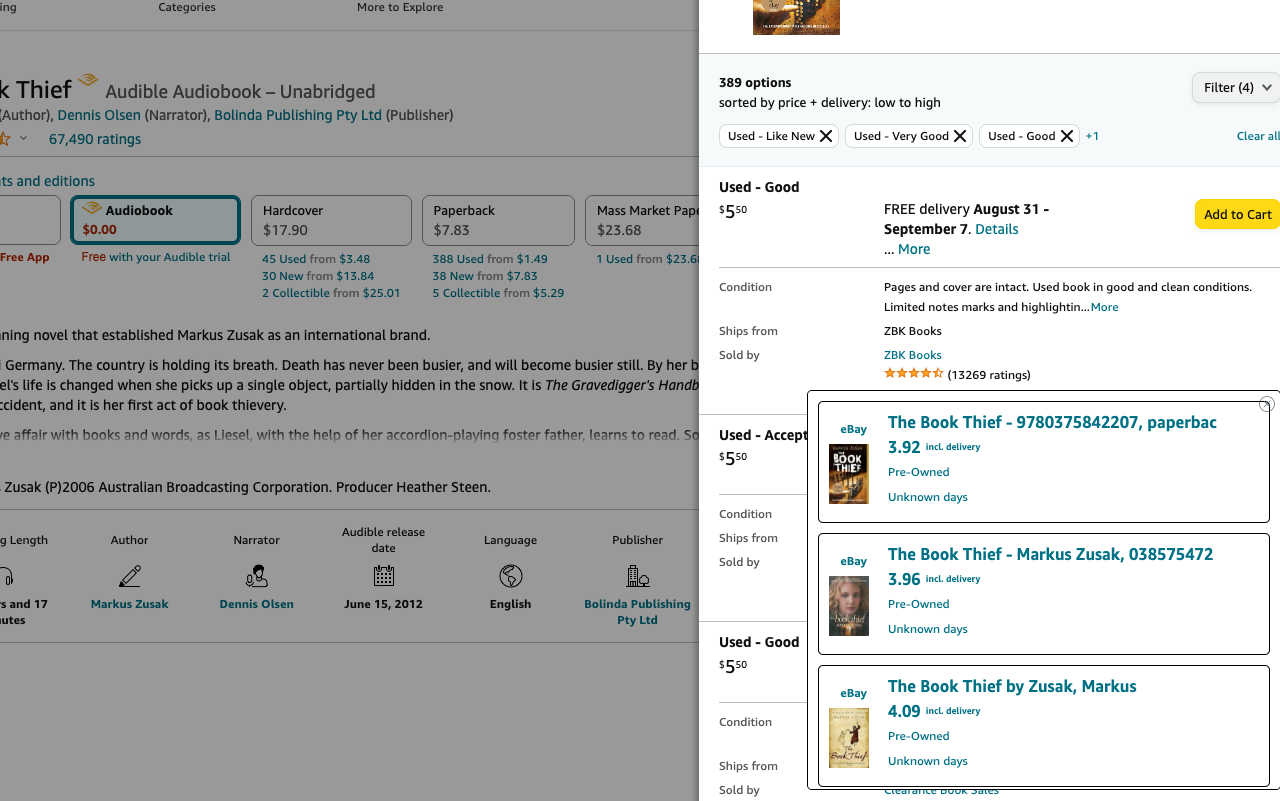Open Bolinda Publishing detail link
Screen dimensions: 1280x801
[x=638, y=612]
